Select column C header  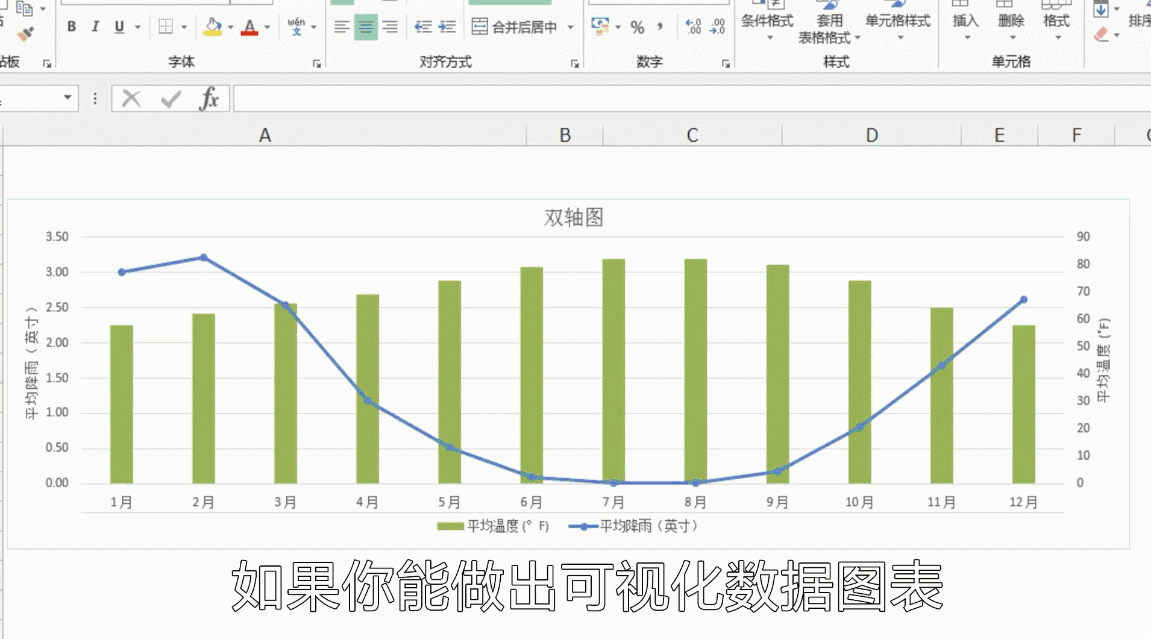692,135
